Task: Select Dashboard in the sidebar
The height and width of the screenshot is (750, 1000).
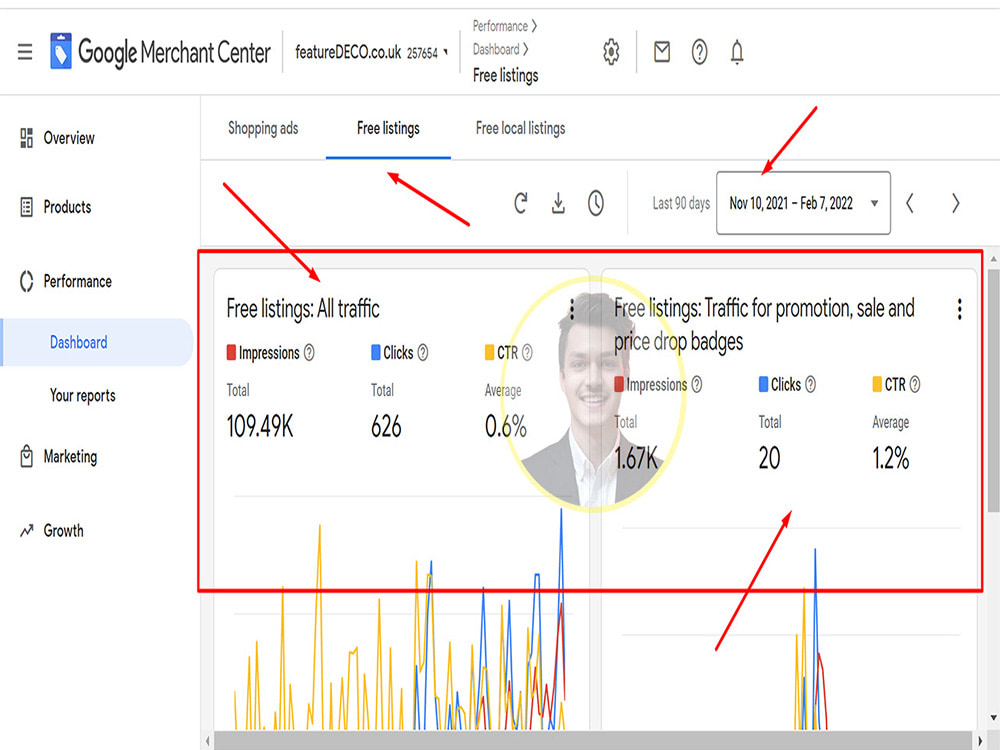Action: coord(97,342)
